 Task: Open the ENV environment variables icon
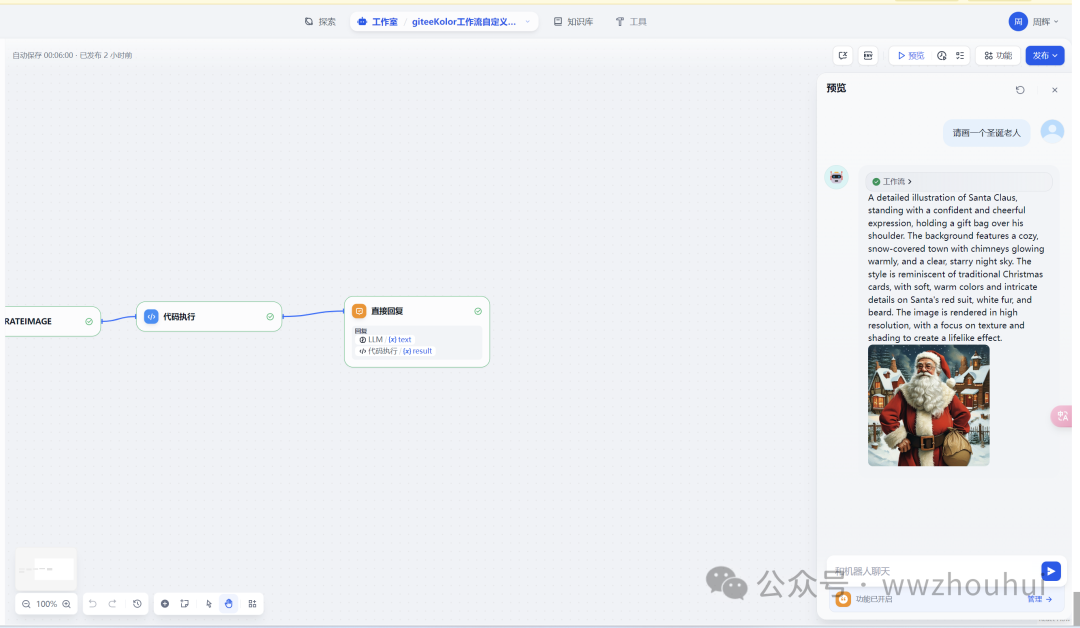[x=868, y=56]
